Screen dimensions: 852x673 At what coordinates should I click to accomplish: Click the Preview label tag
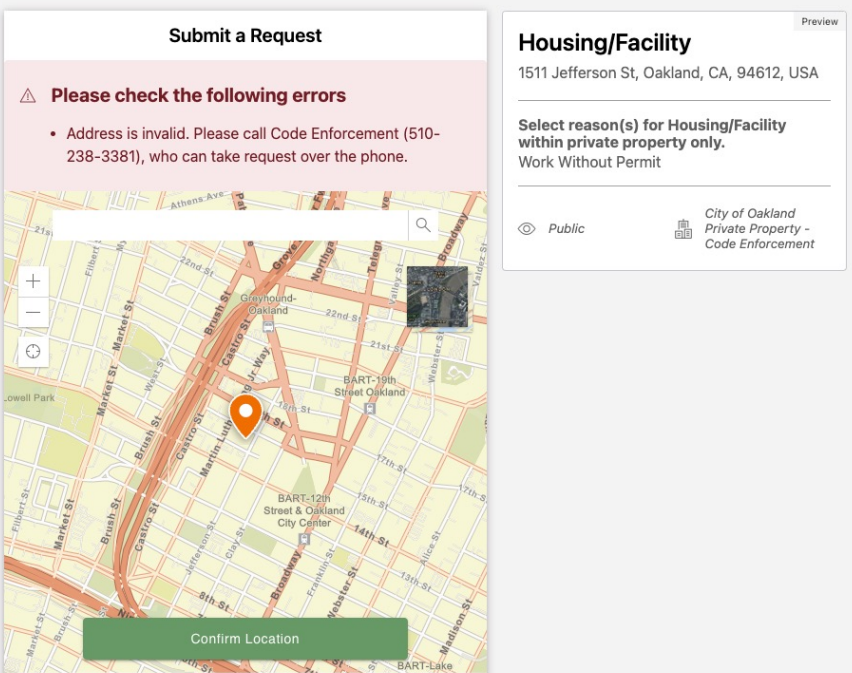pos(819,22)
